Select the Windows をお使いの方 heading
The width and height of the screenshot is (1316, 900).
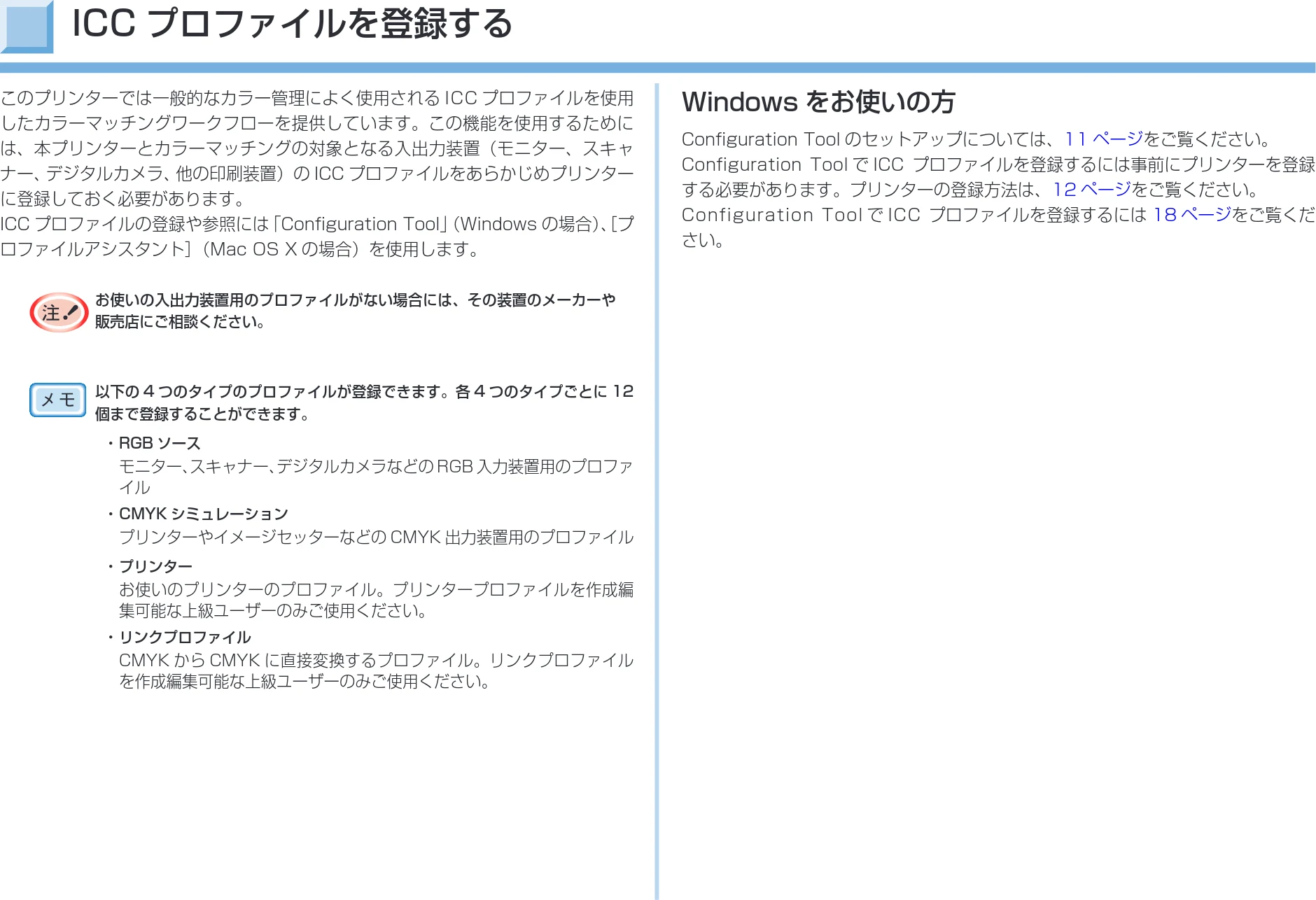[818, 102]
